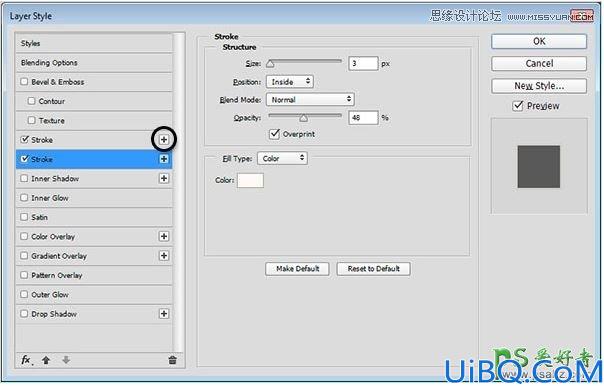
Task: Enable the Inner Shadow checkbox
Action: point(24,178)
